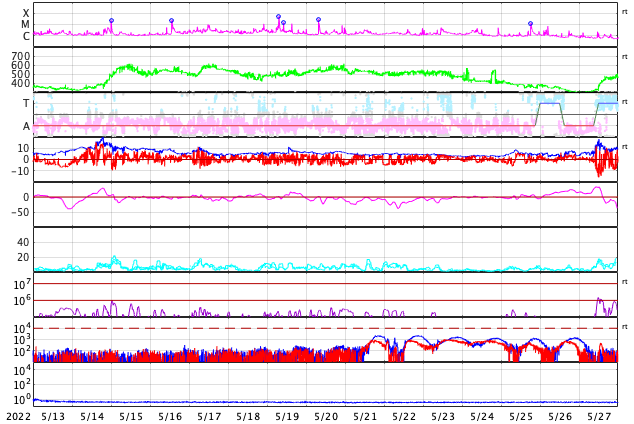Select the lower of two adjacent flare markers near 5/19
Screen dimensions: 634x424
[283, 23]
